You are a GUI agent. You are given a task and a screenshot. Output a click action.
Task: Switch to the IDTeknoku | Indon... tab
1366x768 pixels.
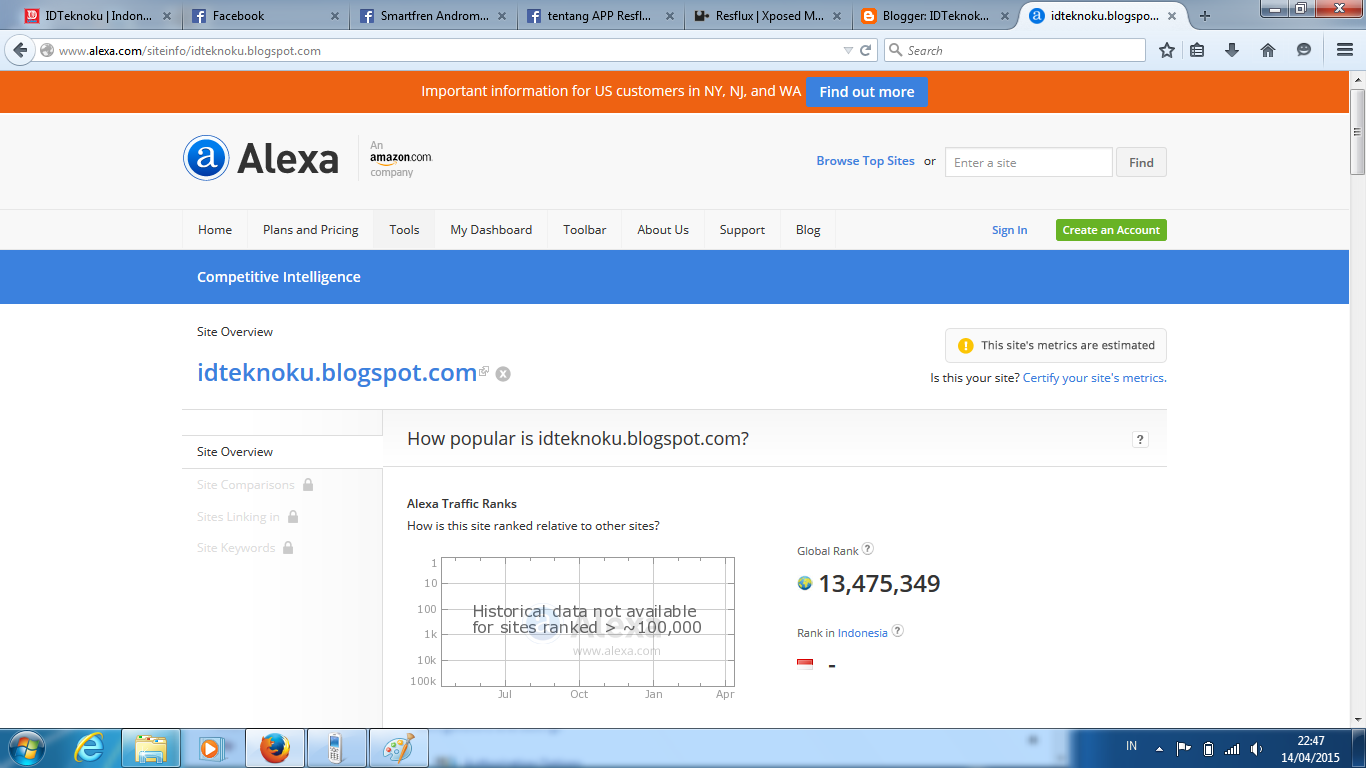(x=99, y=16)
